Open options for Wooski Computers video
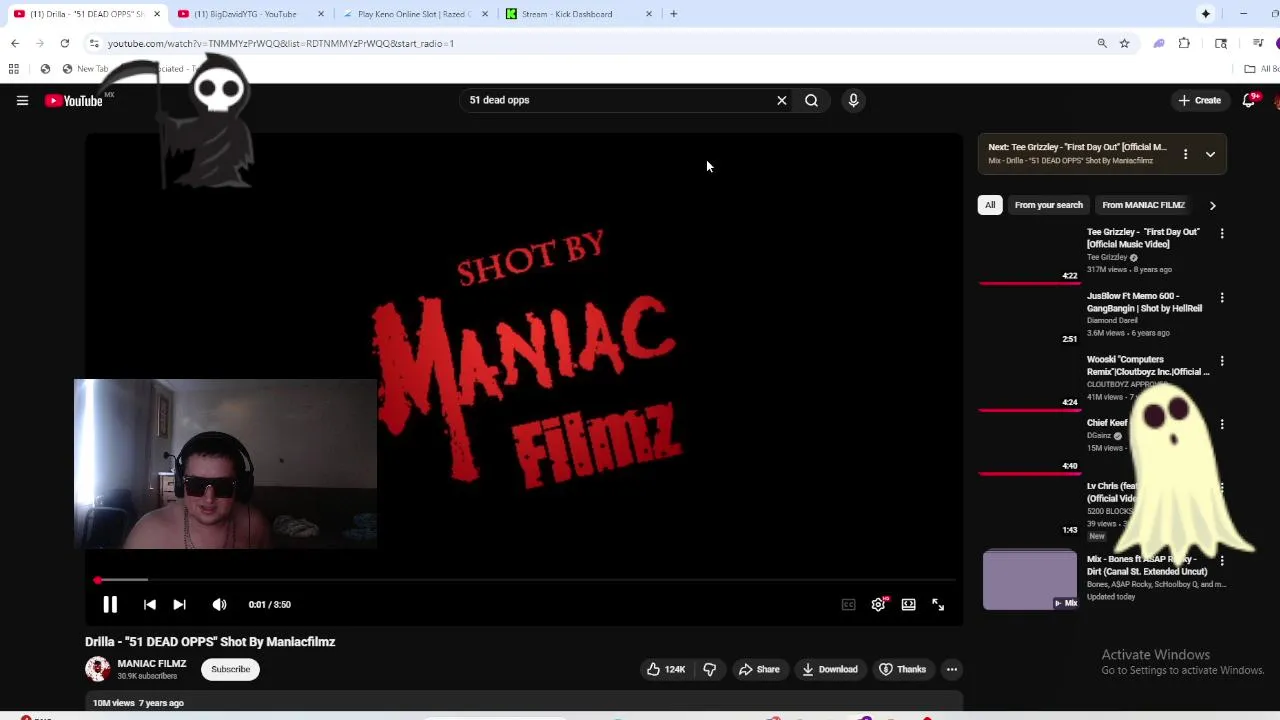1280x720 pixels. [x=1221, y=360]
